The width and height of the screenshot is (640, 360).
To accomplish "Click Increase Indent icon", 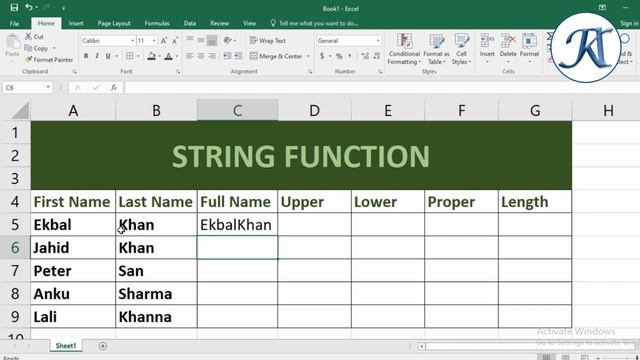I will (238, 56).
